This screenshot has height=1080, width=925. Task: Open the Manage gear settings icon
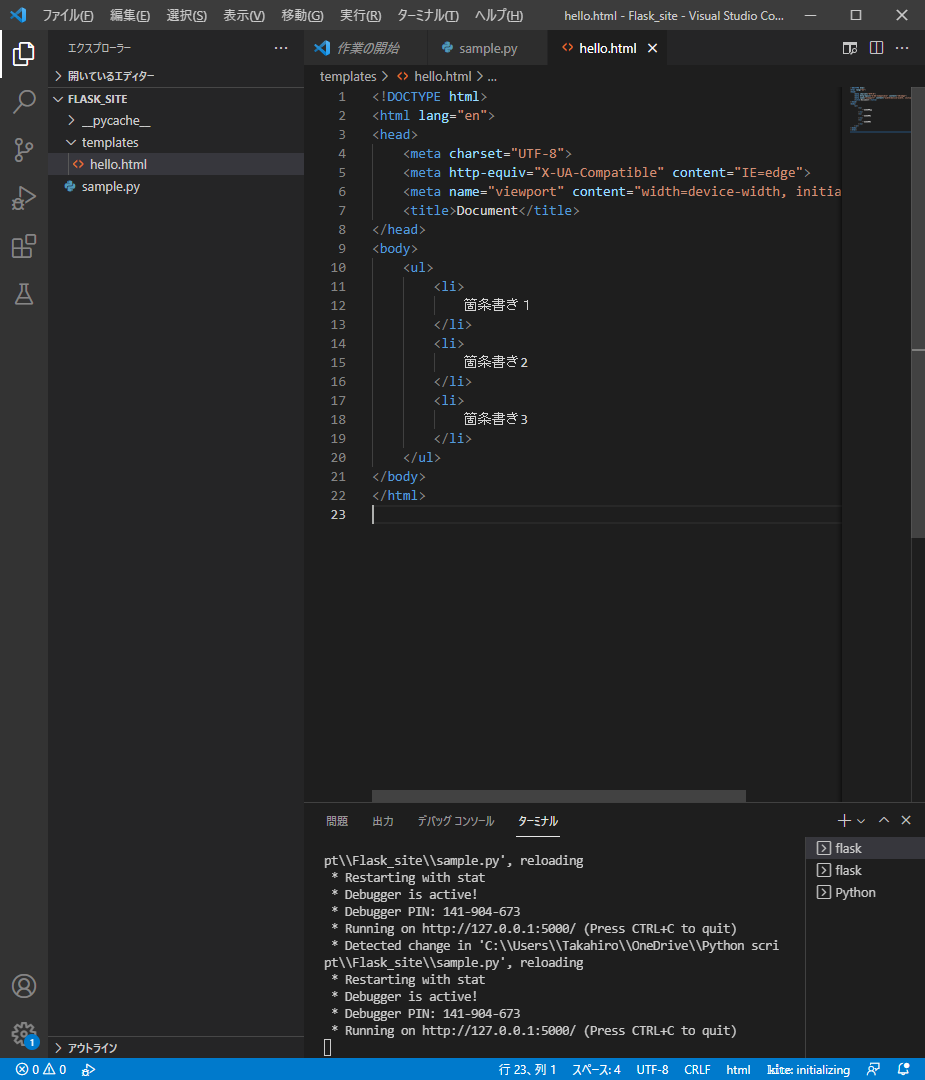[24, 1034]
